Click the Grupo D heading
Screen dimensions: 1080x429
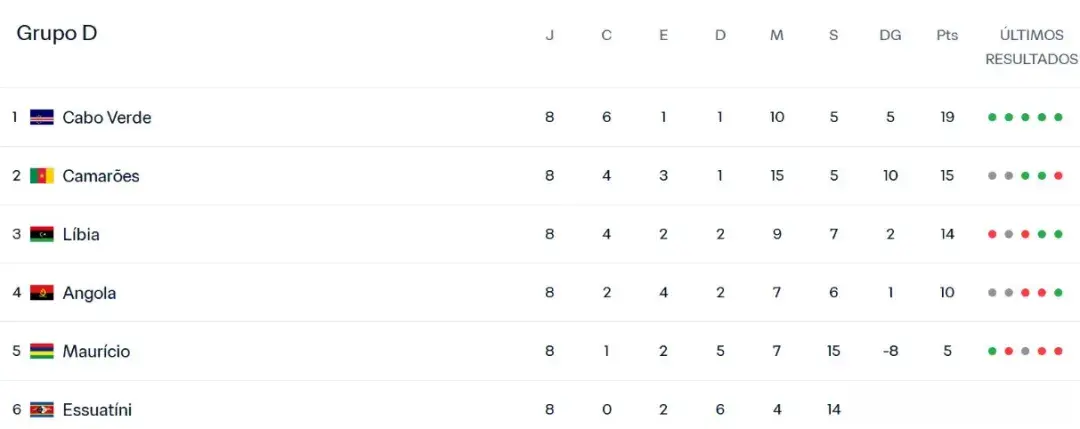click(x=57, y=33)
